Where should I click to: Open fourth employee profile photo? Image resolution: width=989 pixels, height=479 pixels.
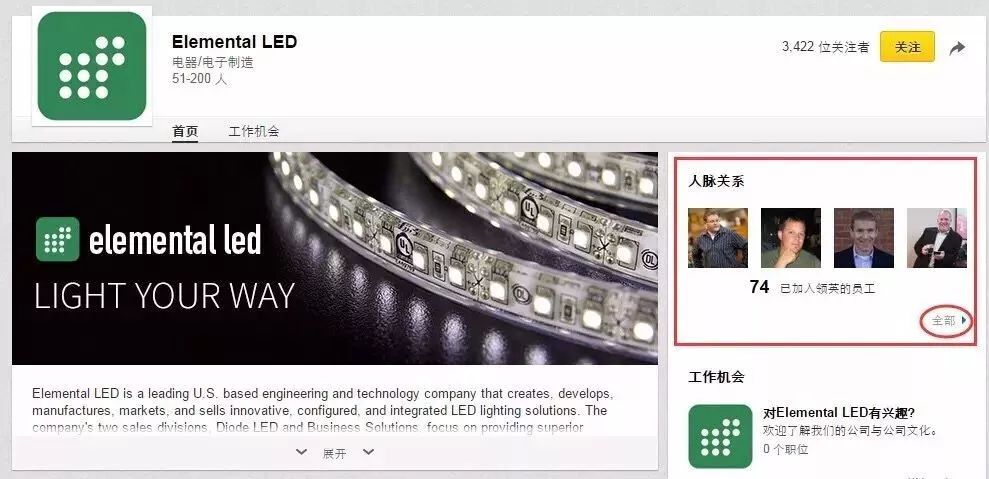(937, 238)
